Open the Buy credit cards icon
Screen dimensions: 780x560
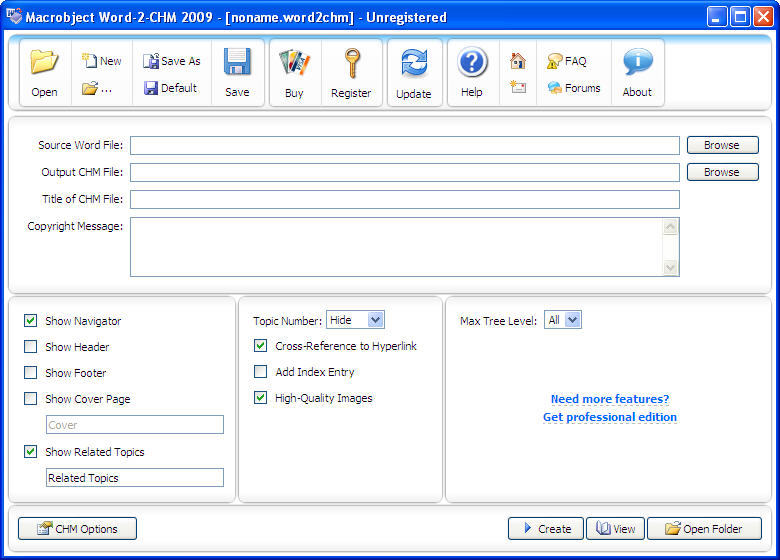point(294,63)
